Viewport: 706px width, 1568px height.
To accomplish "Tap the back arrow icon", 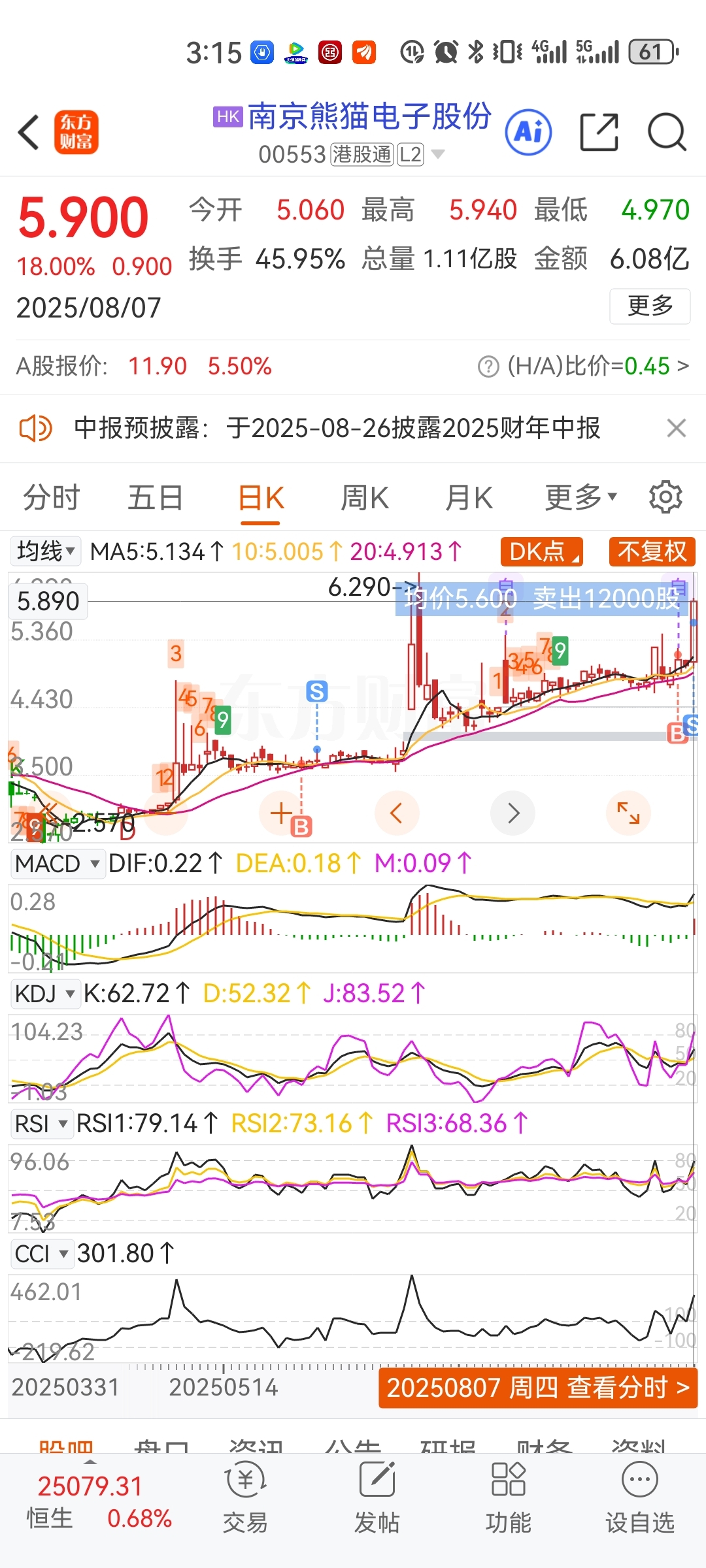I will coord(29,132).
